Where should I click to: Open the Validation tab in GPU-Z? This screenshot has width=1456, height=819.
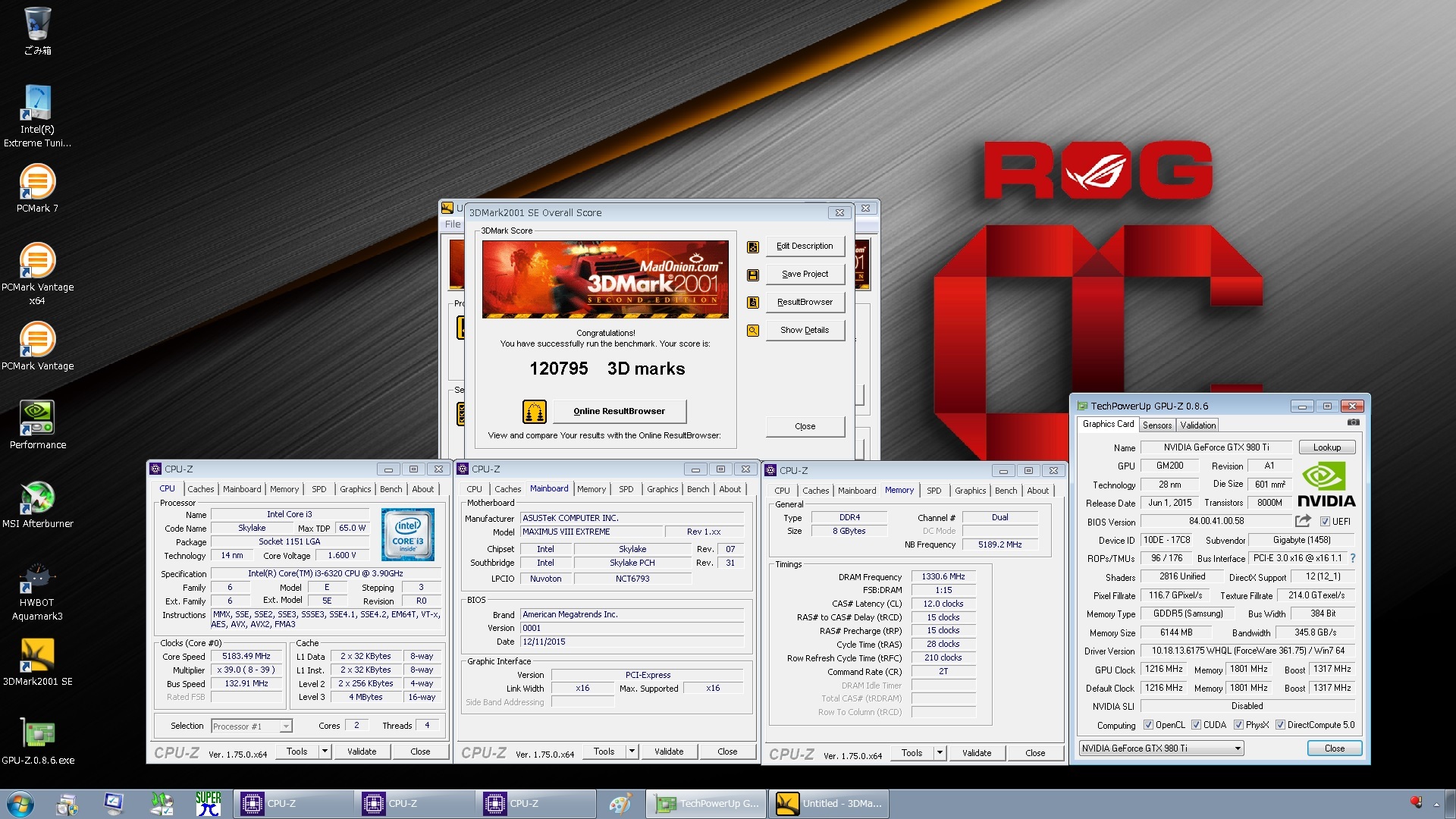[1197, 425]
